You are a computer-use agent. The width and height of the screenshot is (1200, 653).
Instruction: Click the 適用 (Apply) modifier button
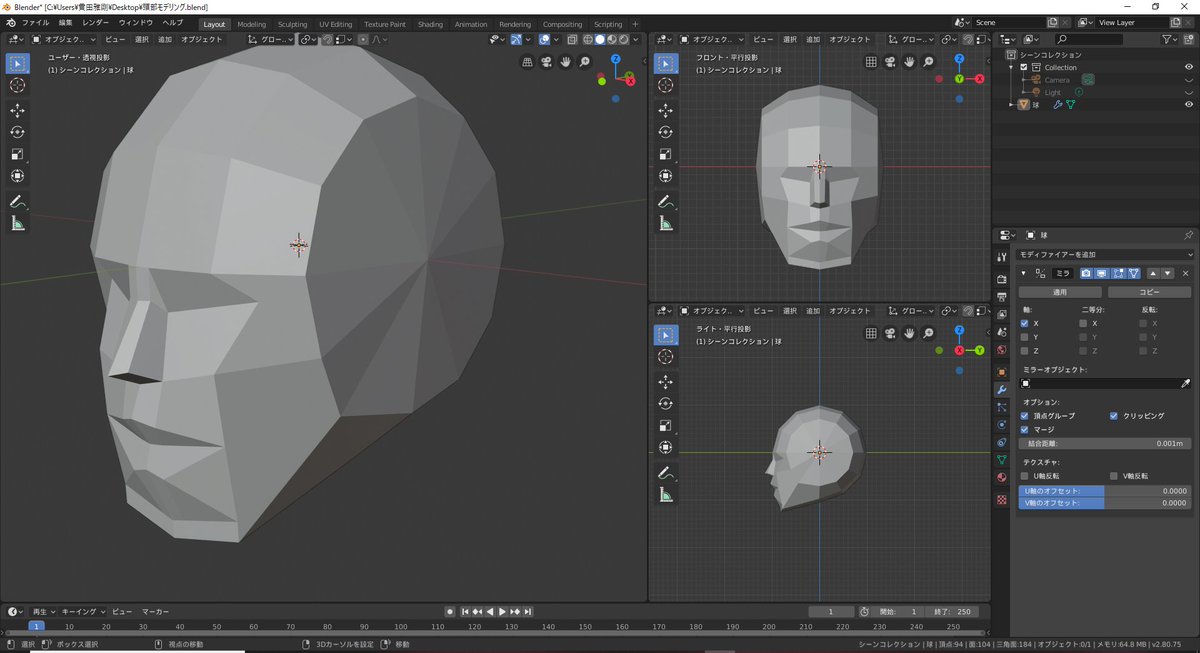point(1061,292)
